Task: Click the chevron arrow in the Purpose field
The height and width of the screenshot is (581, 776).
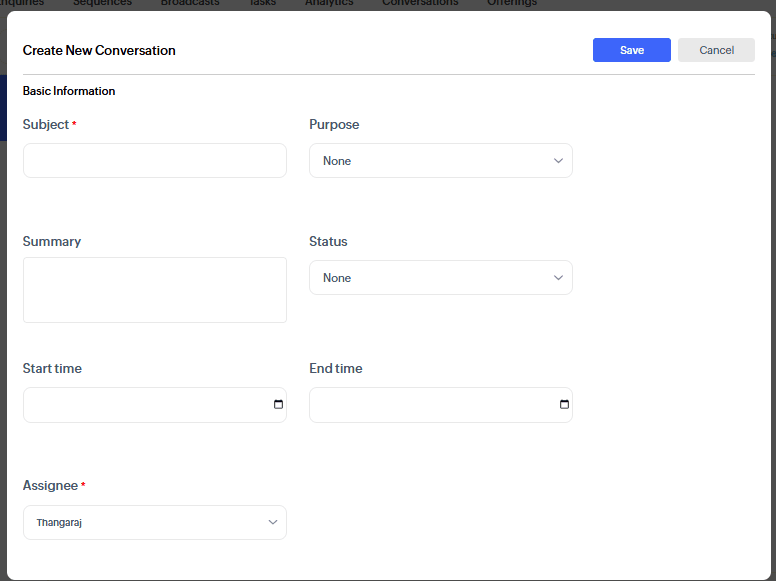Action: (x=558, y=160)
